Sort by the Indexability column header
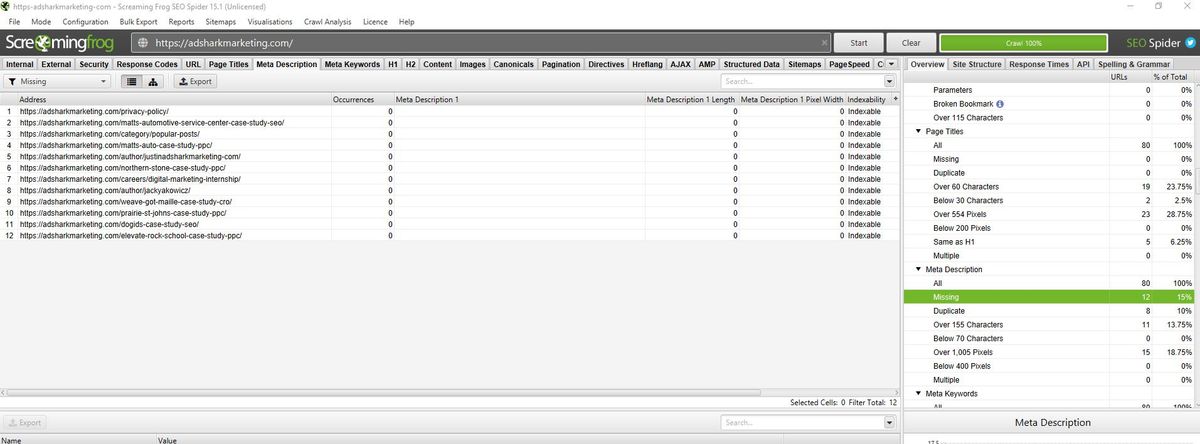 pos(866,100)
